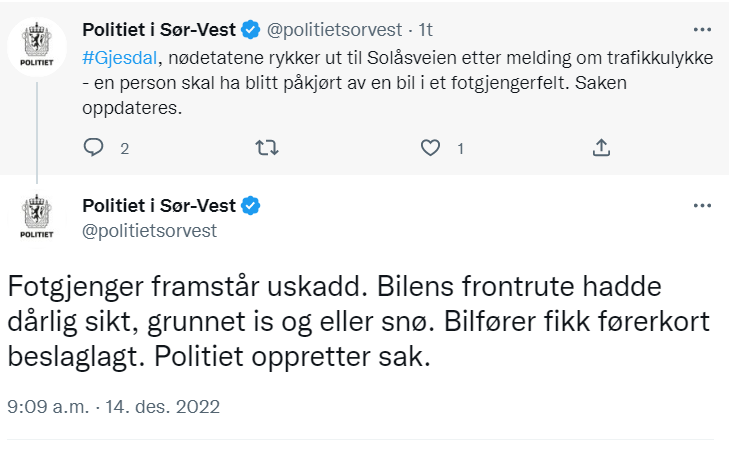Click the reply icon on the first tweet

94,148
